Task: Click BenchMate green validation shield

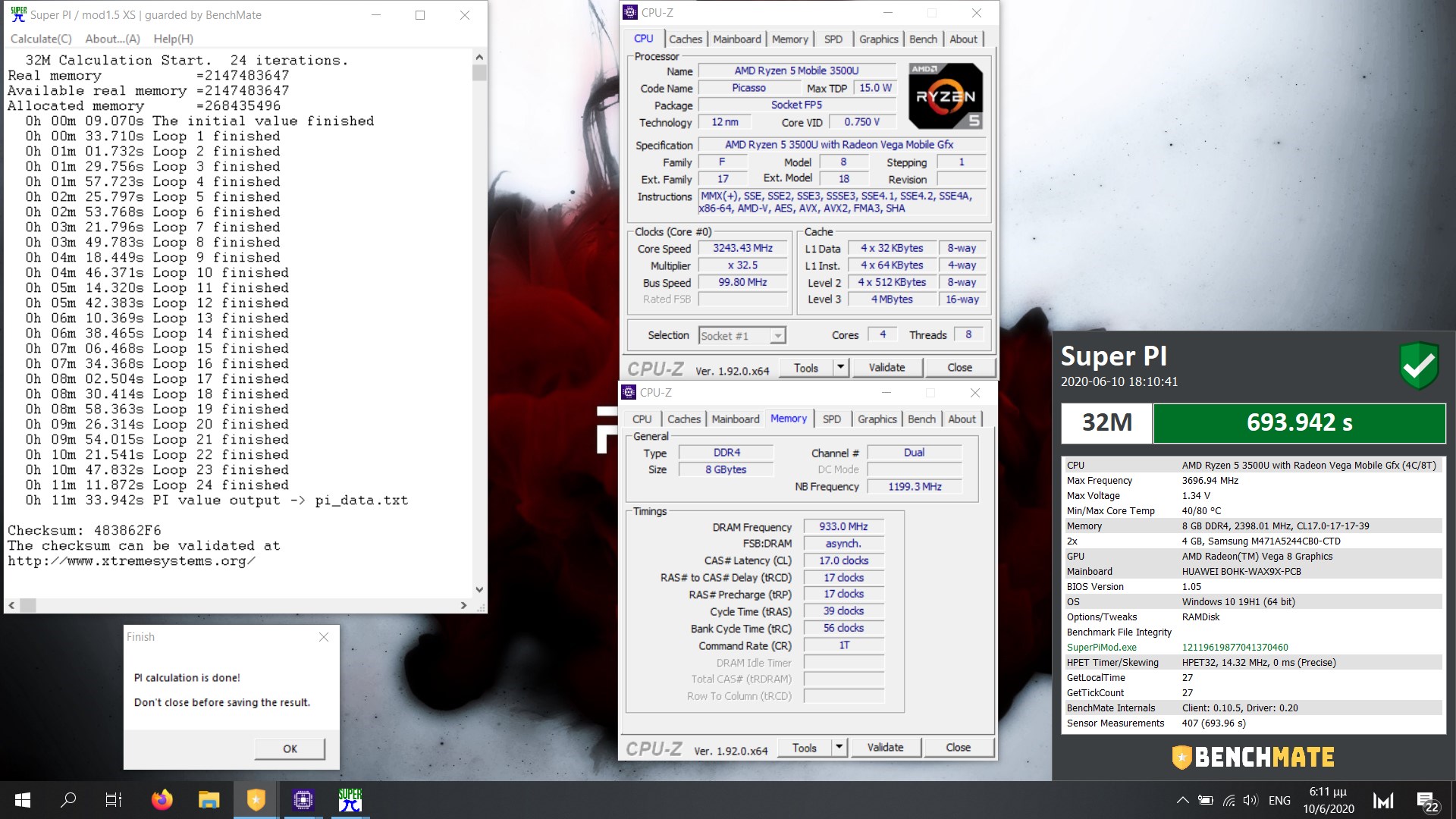Action: pos(1418,366)
